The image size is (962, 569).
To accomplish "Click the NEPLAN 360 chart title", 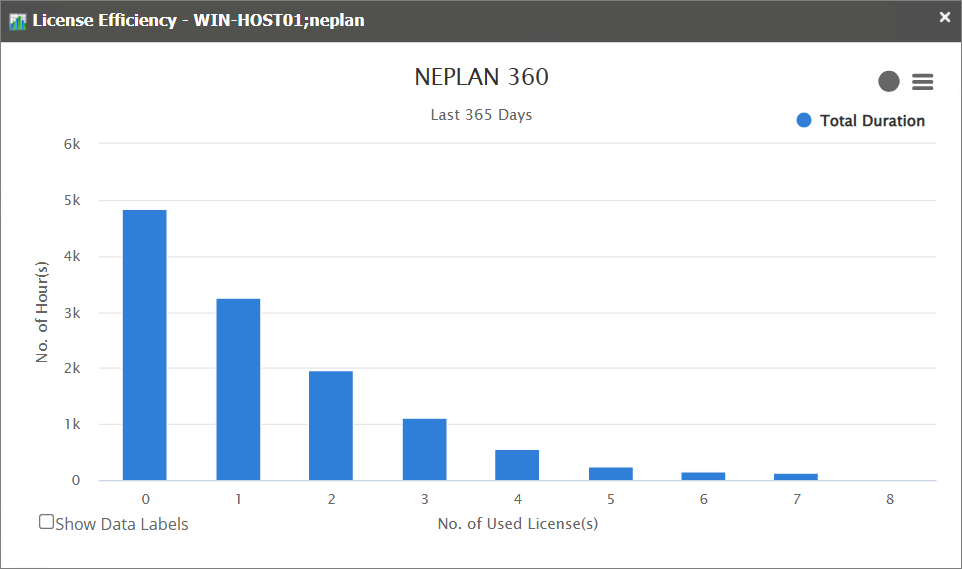I will [481, 77].
